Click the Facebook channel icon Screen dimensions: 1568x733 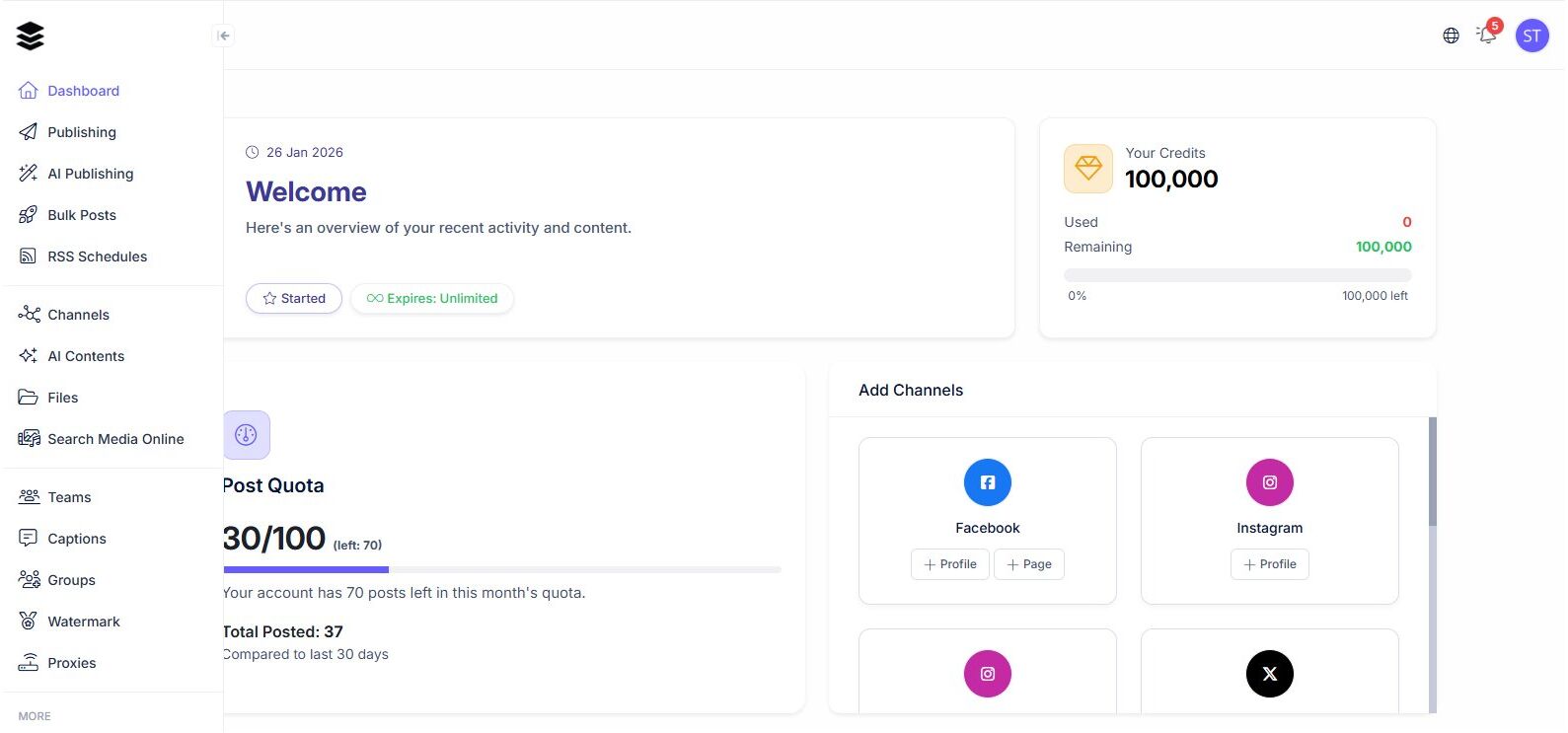coord(987,482)
